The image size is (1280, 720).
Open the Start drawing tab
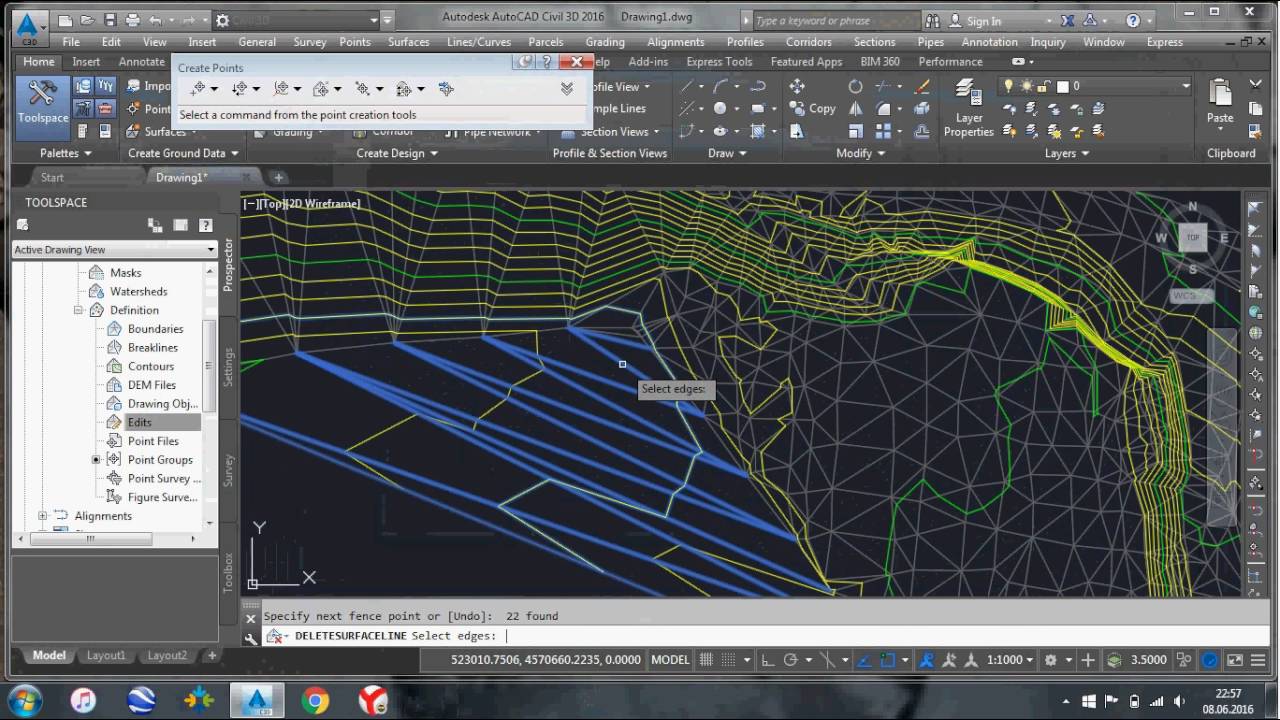coord(52,177)
